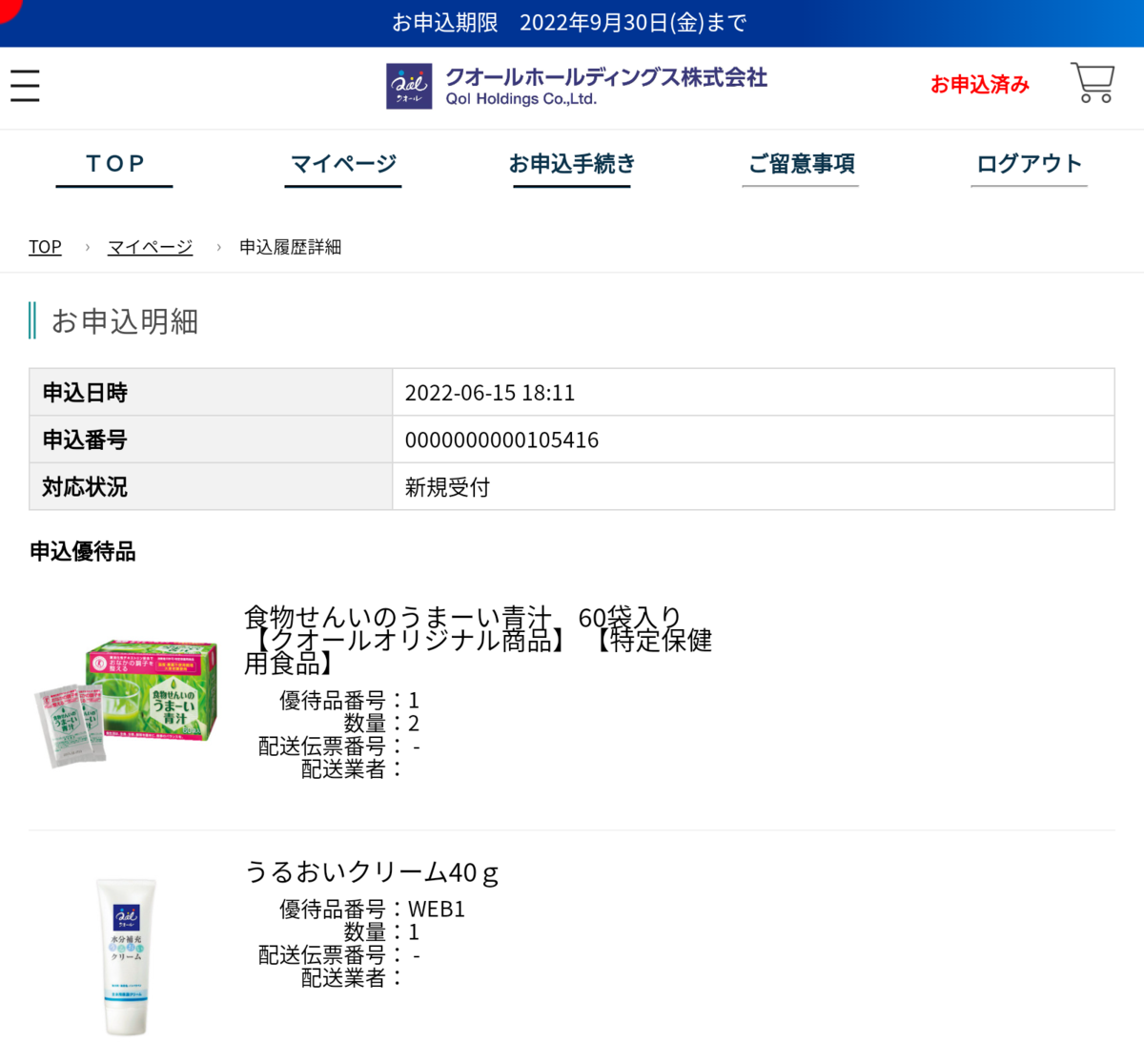The width and height of the screenshot is (1144, 1064).
Task: Click the TOP breadcrumb link
Action: (45, 247)
